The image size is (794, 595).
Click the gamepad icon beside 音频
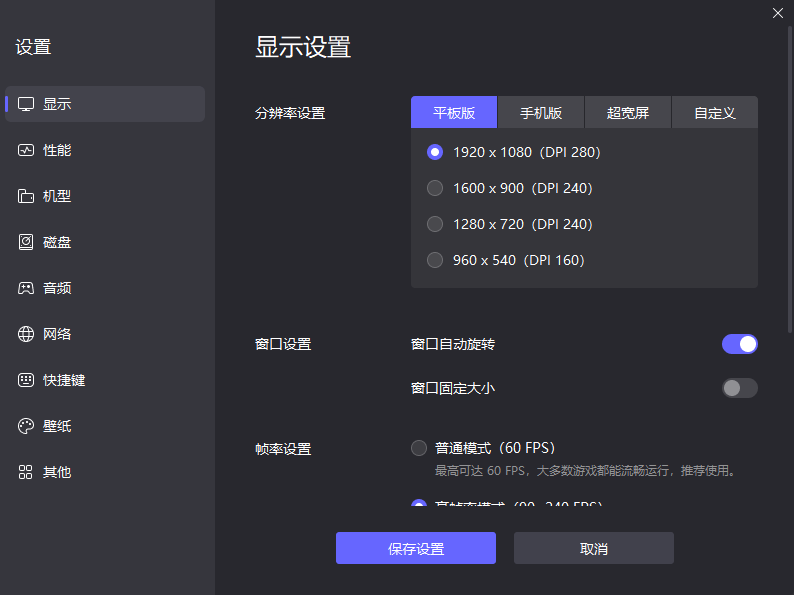point(26,288)
